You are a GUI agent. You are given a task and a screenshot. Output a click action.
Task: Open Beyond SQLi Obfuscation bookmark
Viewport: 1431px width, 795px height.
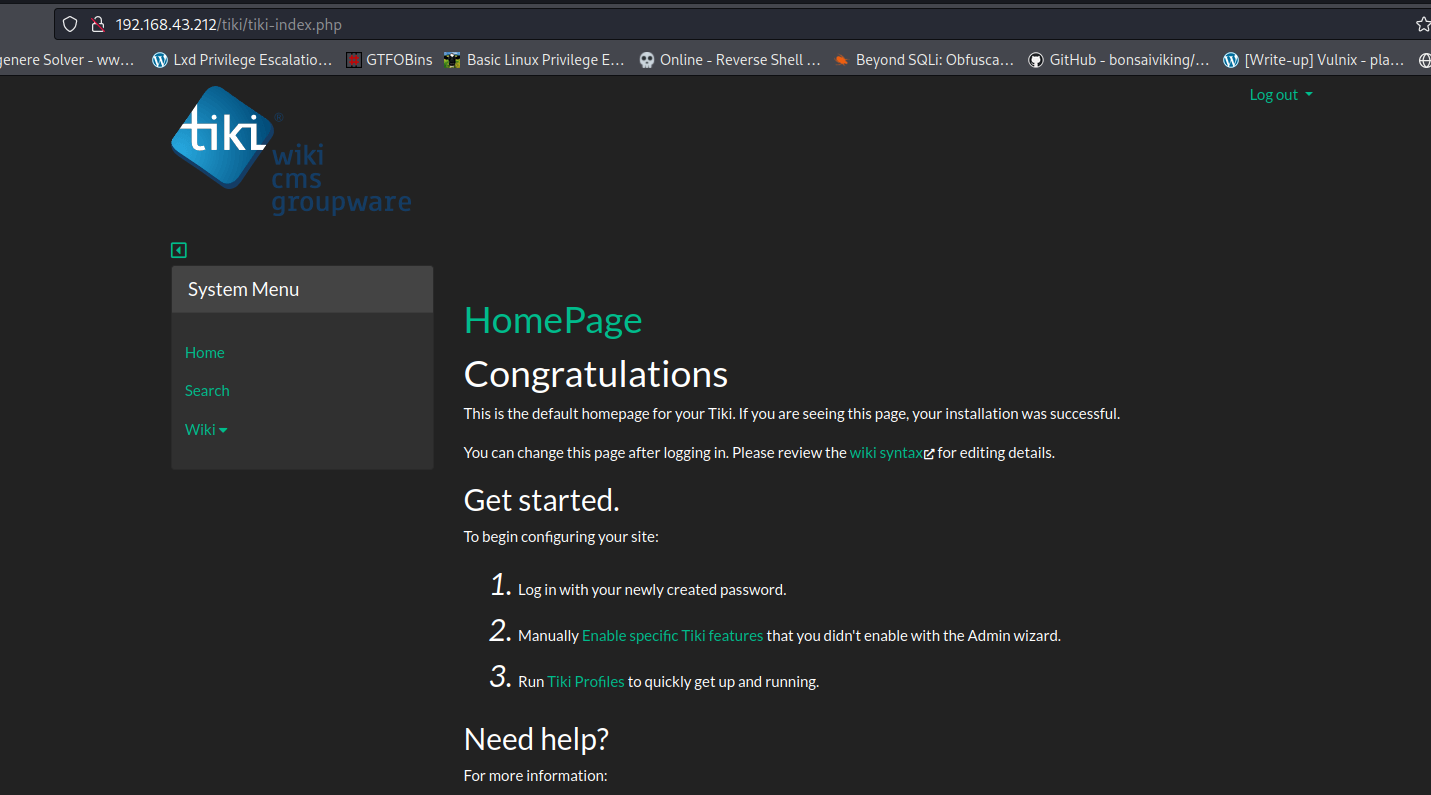(924, 60)
